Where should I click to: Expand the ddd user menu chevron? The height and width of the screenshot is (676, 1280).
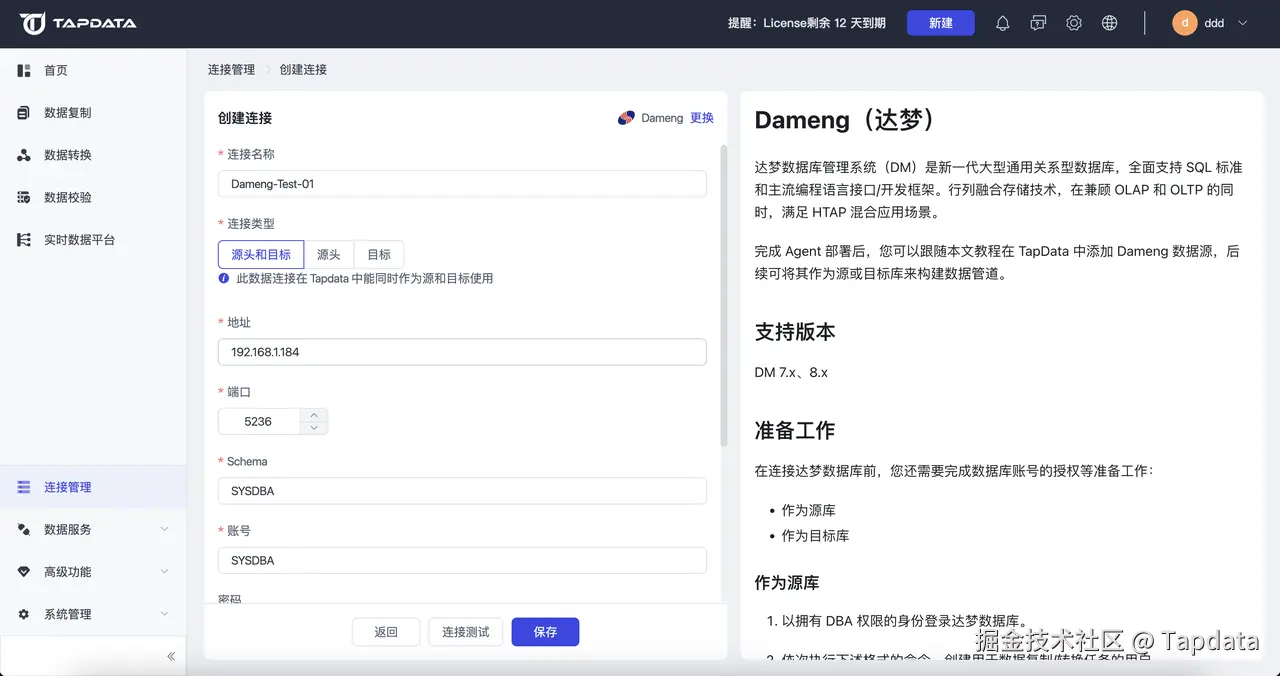click(x=1243, y=23)
